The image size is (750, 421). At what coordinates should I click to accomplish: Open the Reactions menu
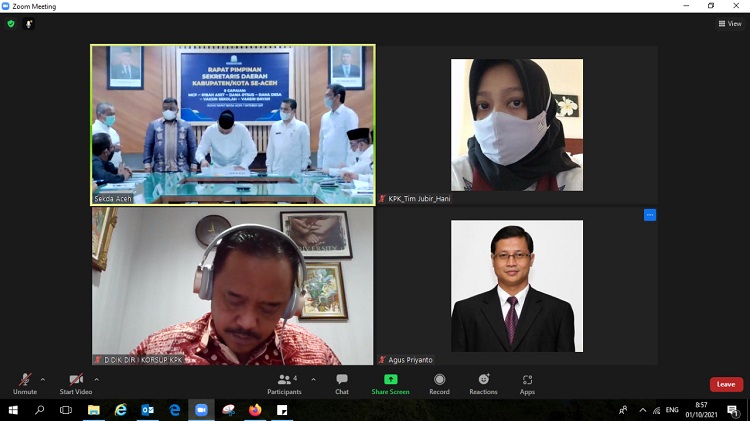point(483,384)
